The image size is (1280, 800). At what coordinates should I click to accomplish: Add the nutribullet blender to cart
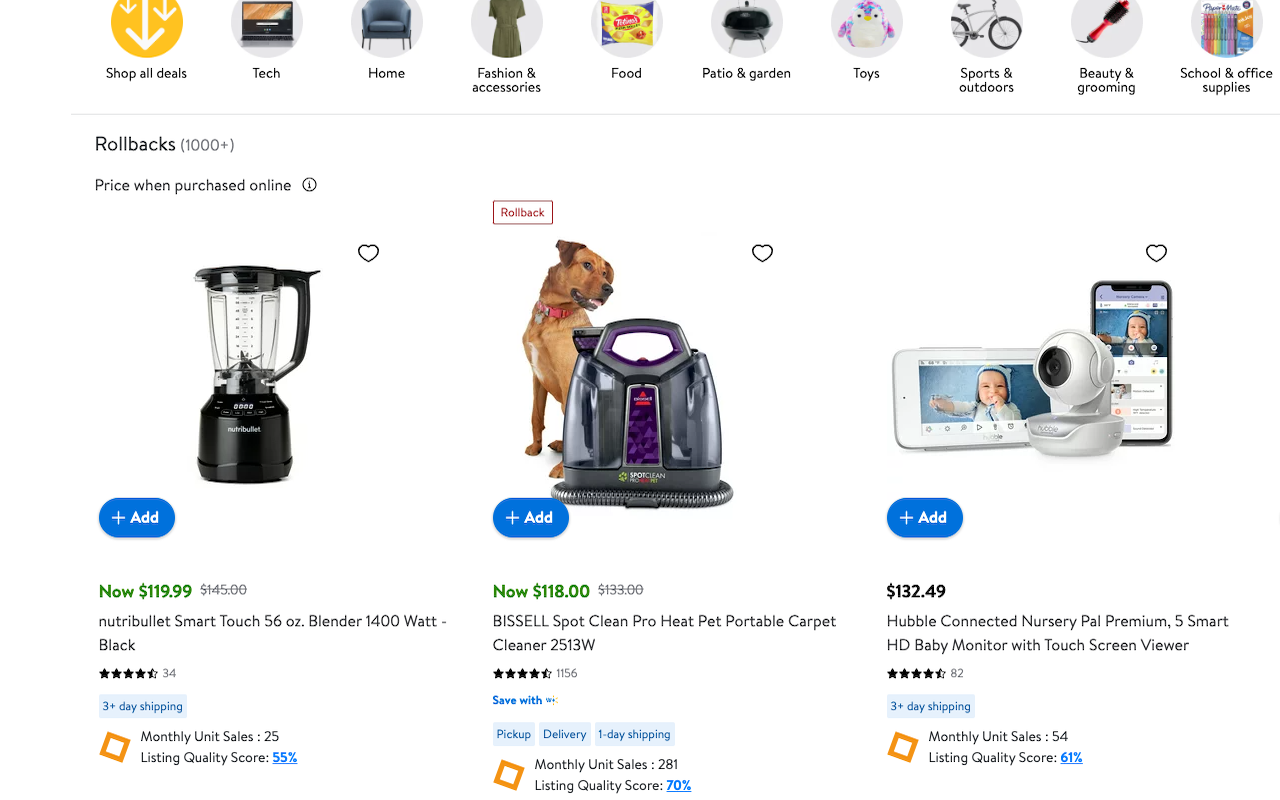coord(137,517)
